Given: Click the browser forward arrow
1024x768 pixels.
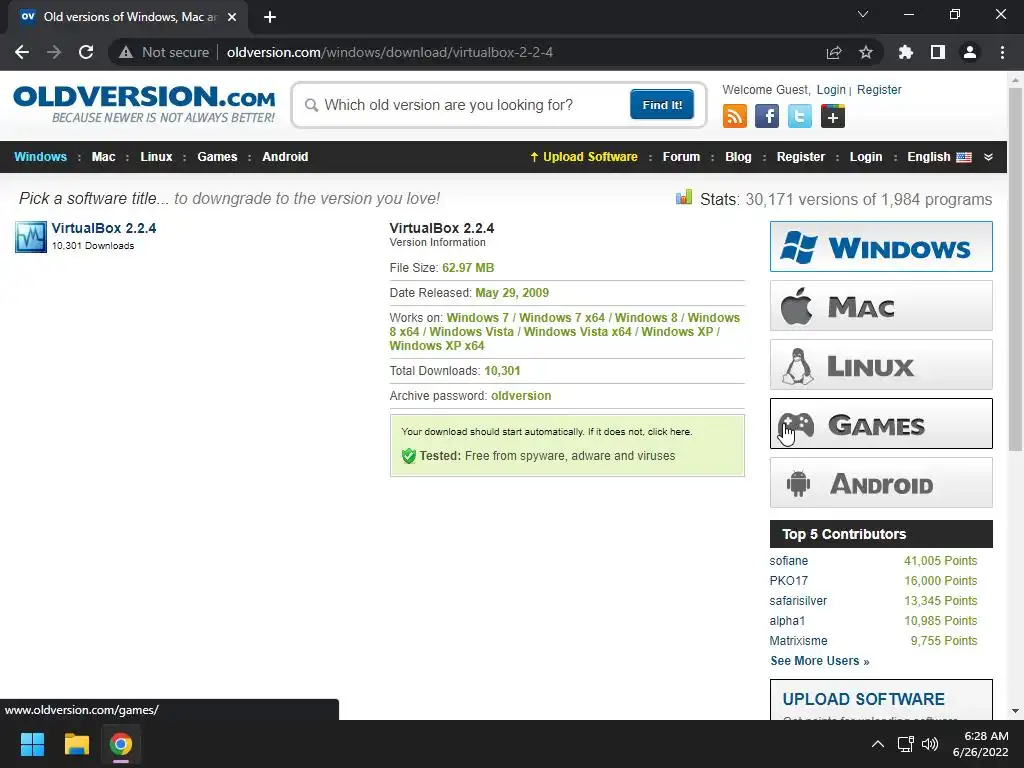Looking at the screenshot, I should 54,52.
